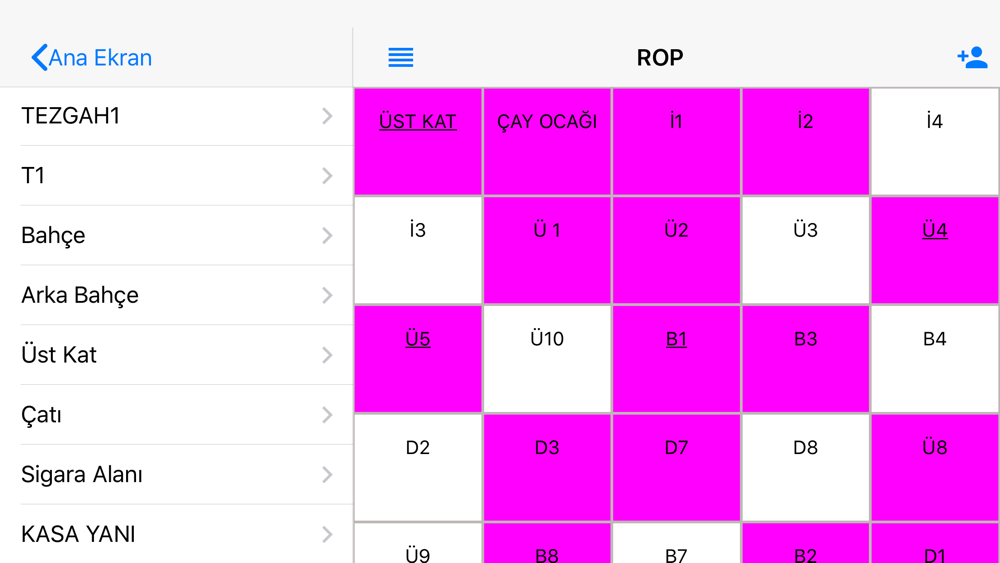Viewport: 1000px width, 563px height.
Task: Select the magenta Ü4 tile
Action: (935, 250)
